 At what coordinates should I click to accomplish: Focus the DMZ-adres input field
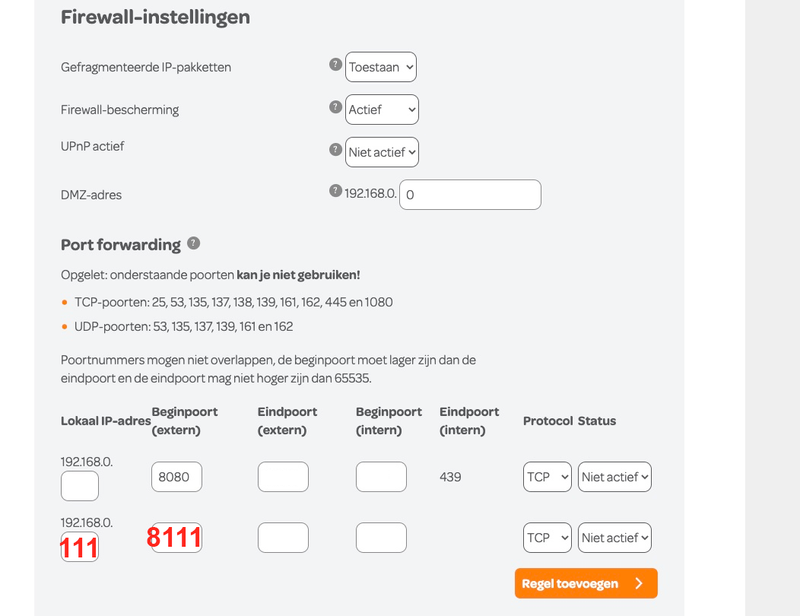[x=470, y=195]
